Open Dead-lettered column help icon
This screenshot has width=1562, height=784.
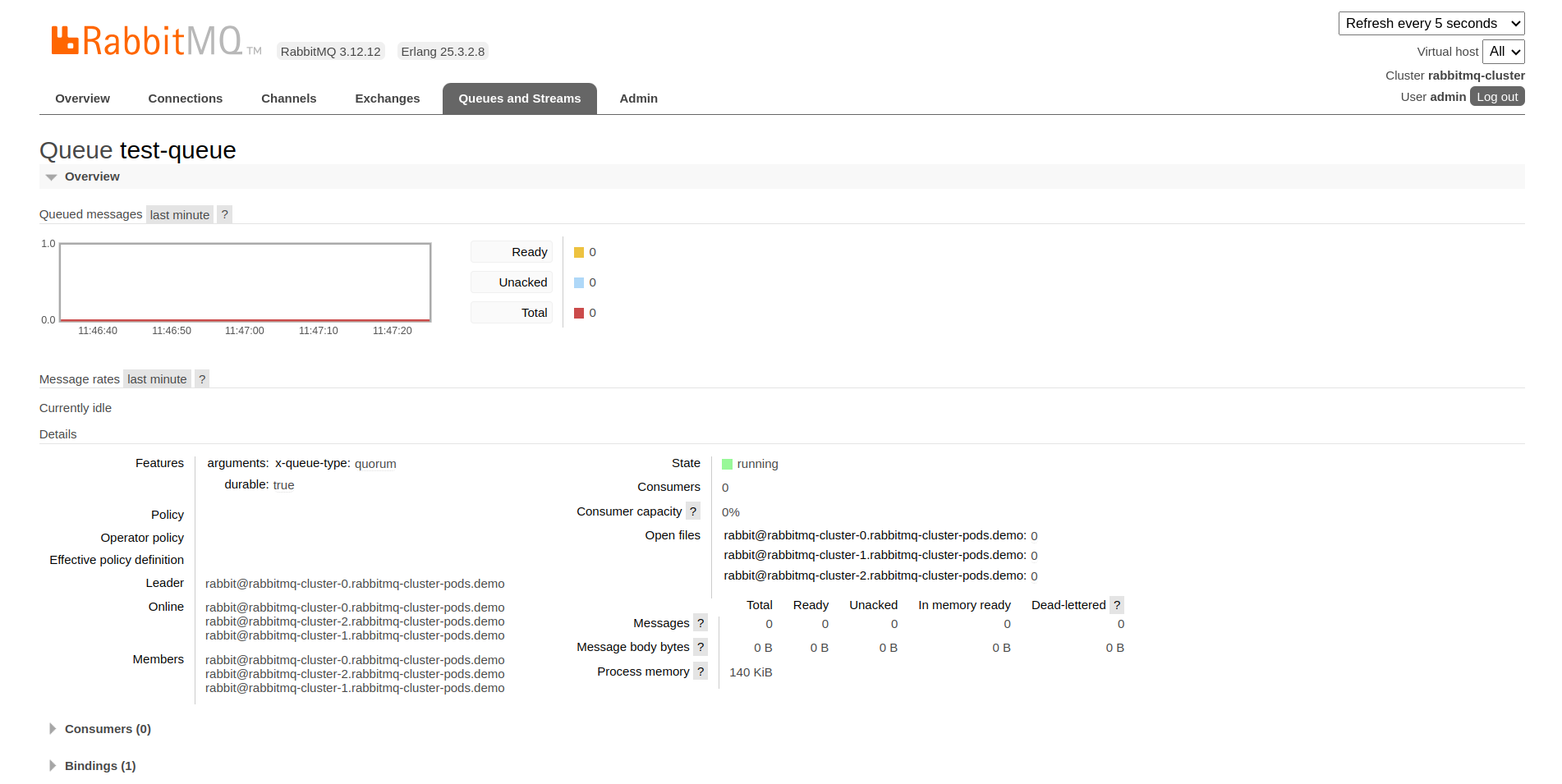coord(1117,605)
